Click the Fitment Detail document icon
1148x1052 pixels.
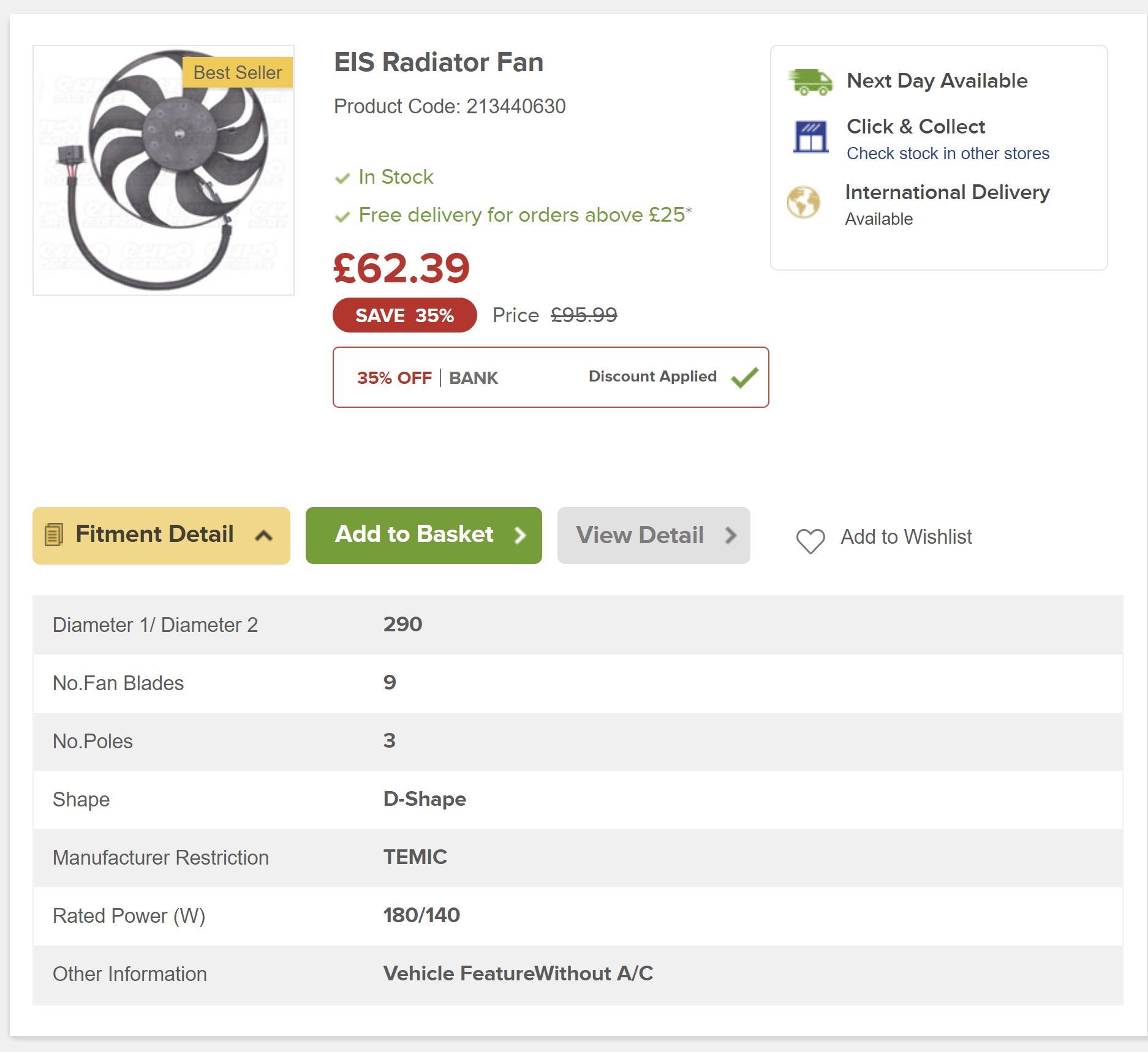tap(54, 535)
